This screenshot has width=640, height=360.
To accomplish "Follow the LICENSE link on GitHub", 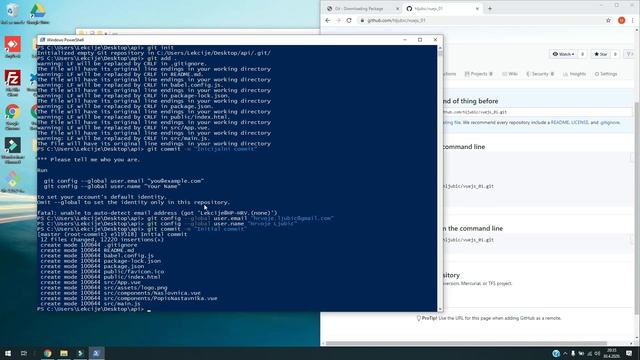I will (x=580, y=122).
